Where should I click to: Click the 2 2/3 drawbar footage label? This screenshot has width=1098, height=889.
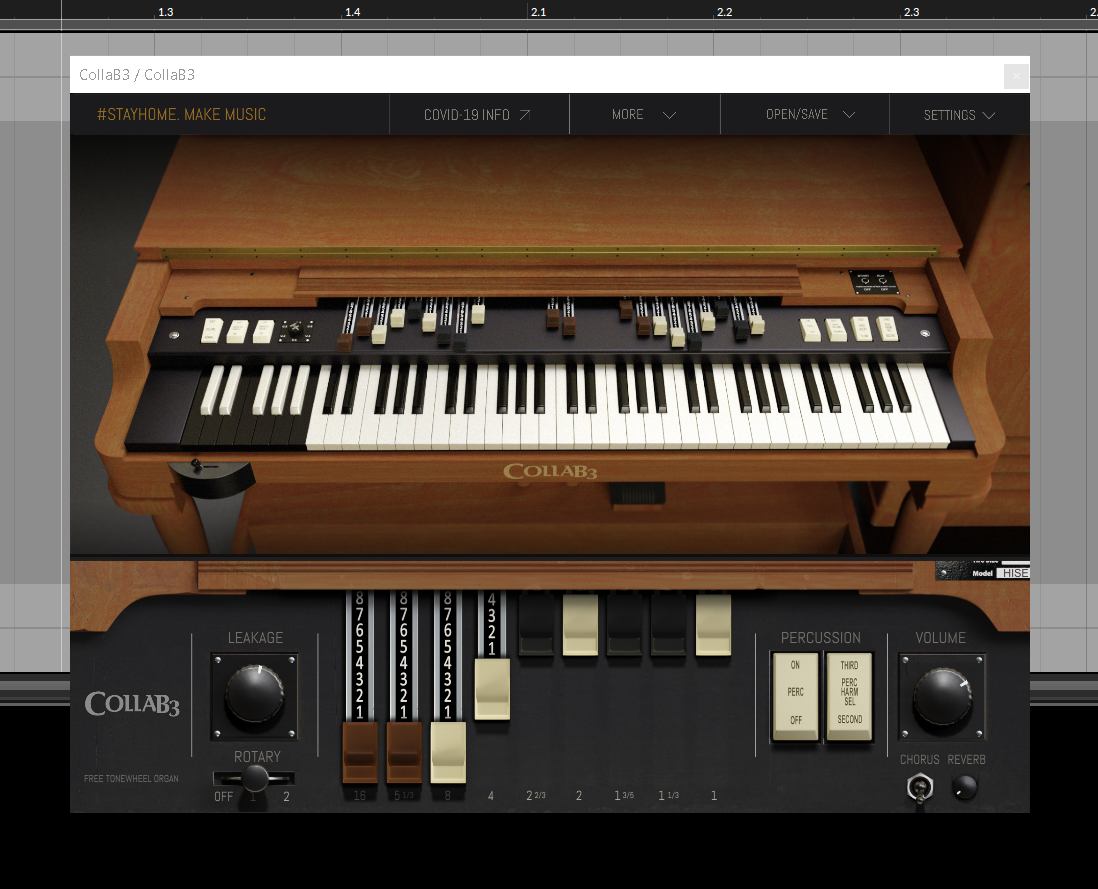536,795
